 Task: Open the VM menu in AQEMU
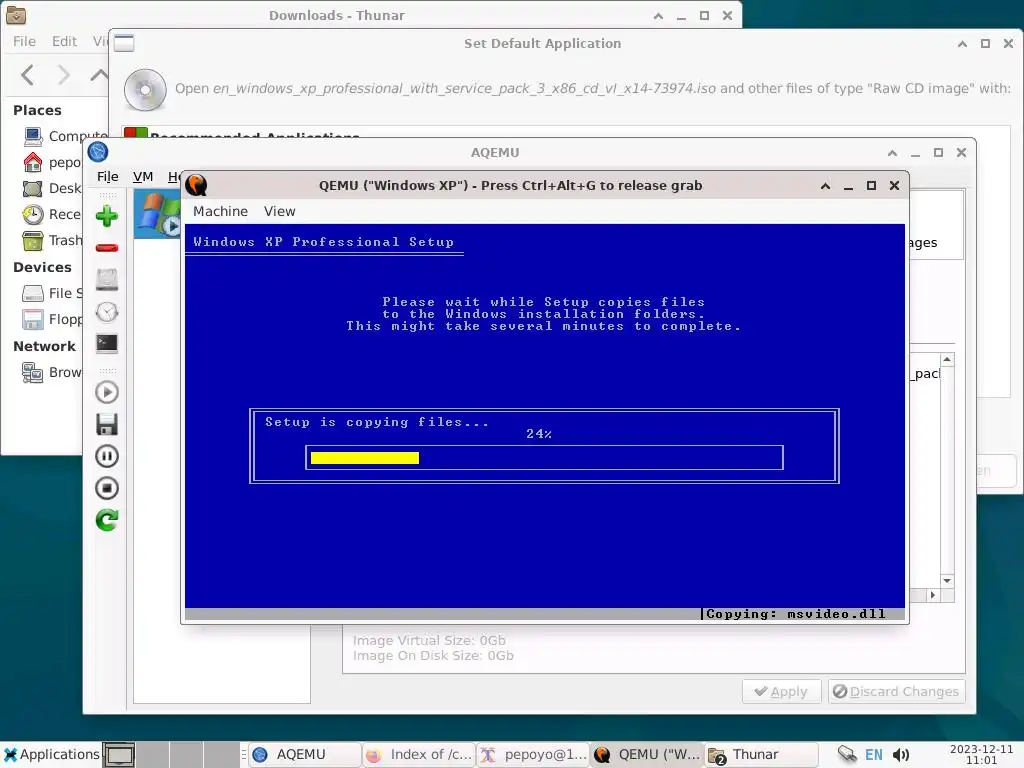(x=142, y=176)
